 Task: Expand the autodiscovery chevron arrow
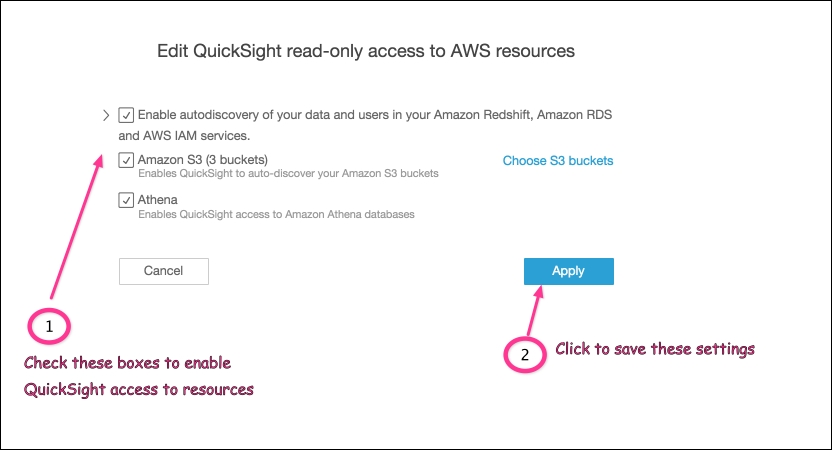tap(106, 115)
